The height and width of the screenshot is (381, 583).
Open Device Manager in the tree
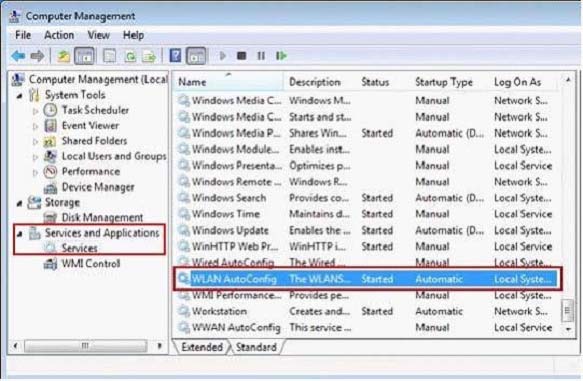point(98,187)
